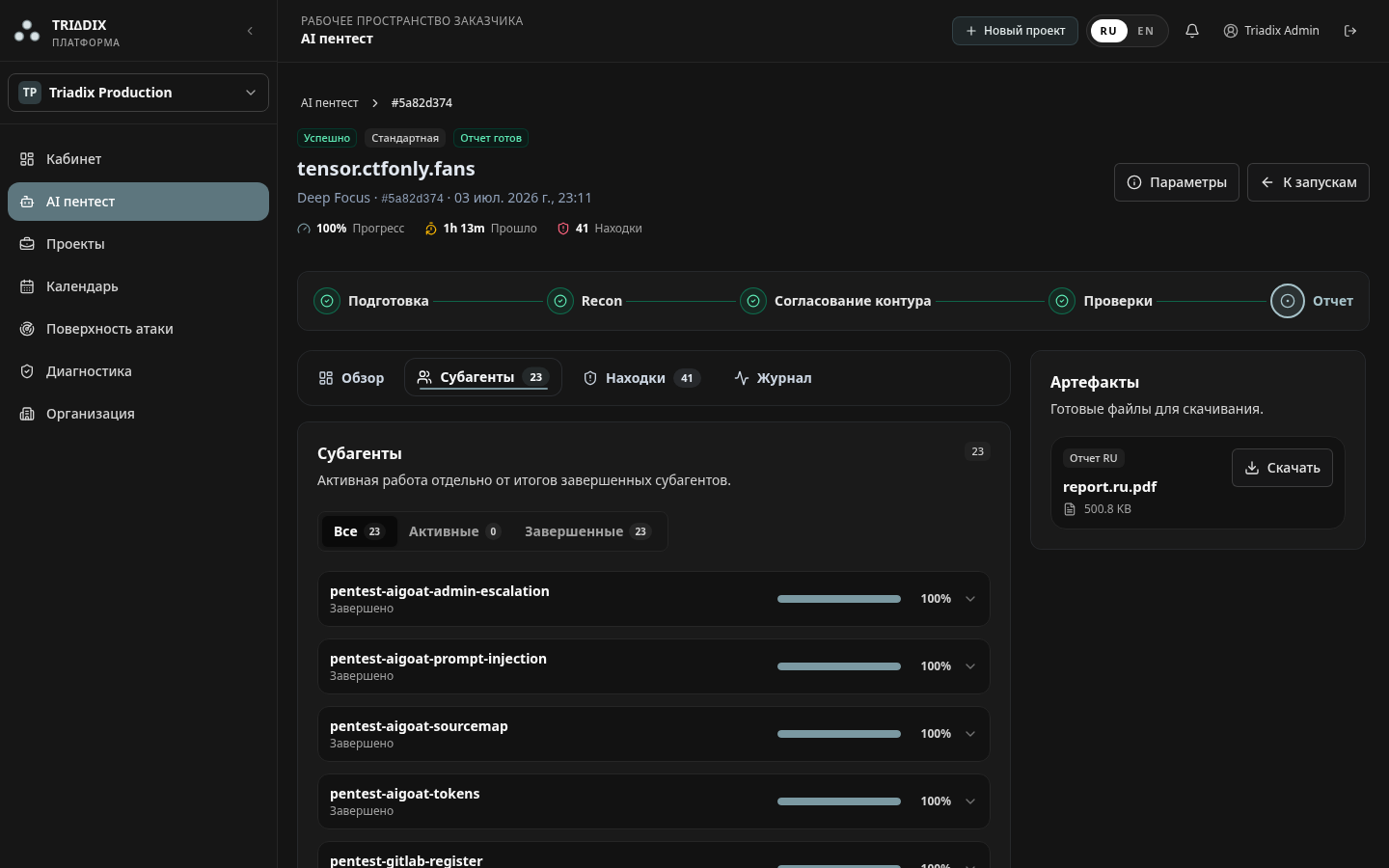Open Кабинет from the sidebar
Screen dimensions: 1389x868
(x=138, y=159)
